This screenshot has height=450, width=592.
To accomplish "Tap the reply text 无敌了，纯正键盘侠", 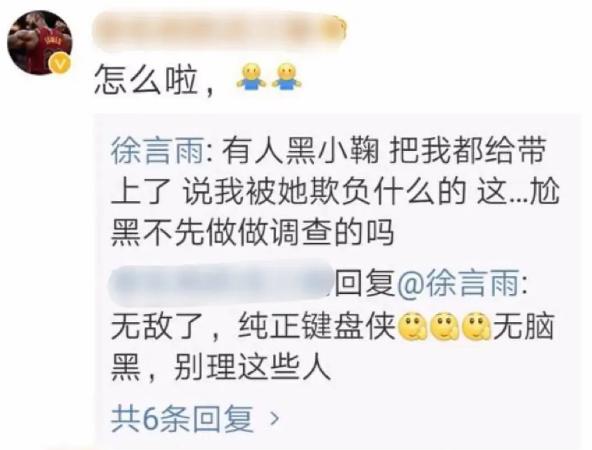I will coord(253,326).
